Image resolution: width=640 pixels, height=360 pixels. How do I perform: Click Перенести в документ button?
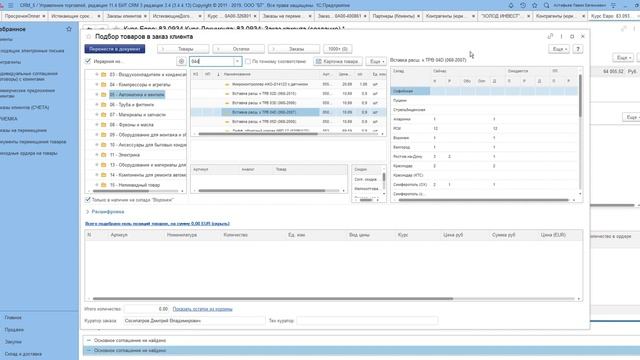(115, 49)
